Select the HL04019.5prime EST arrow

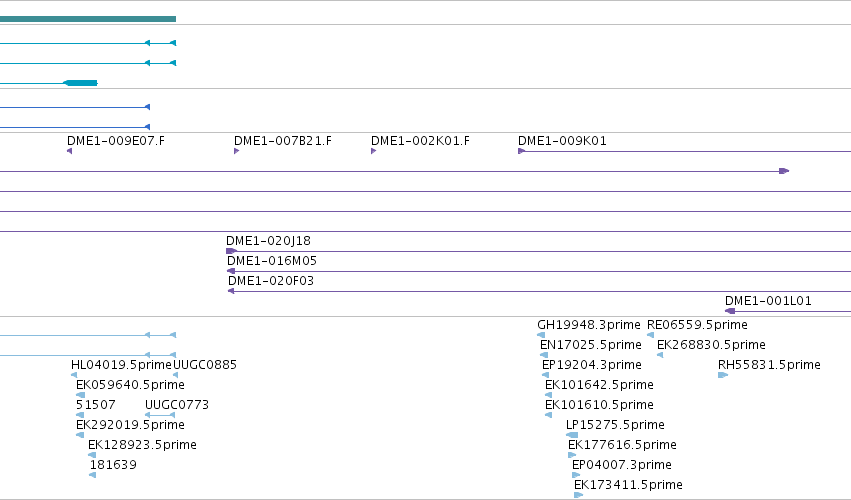74,375
